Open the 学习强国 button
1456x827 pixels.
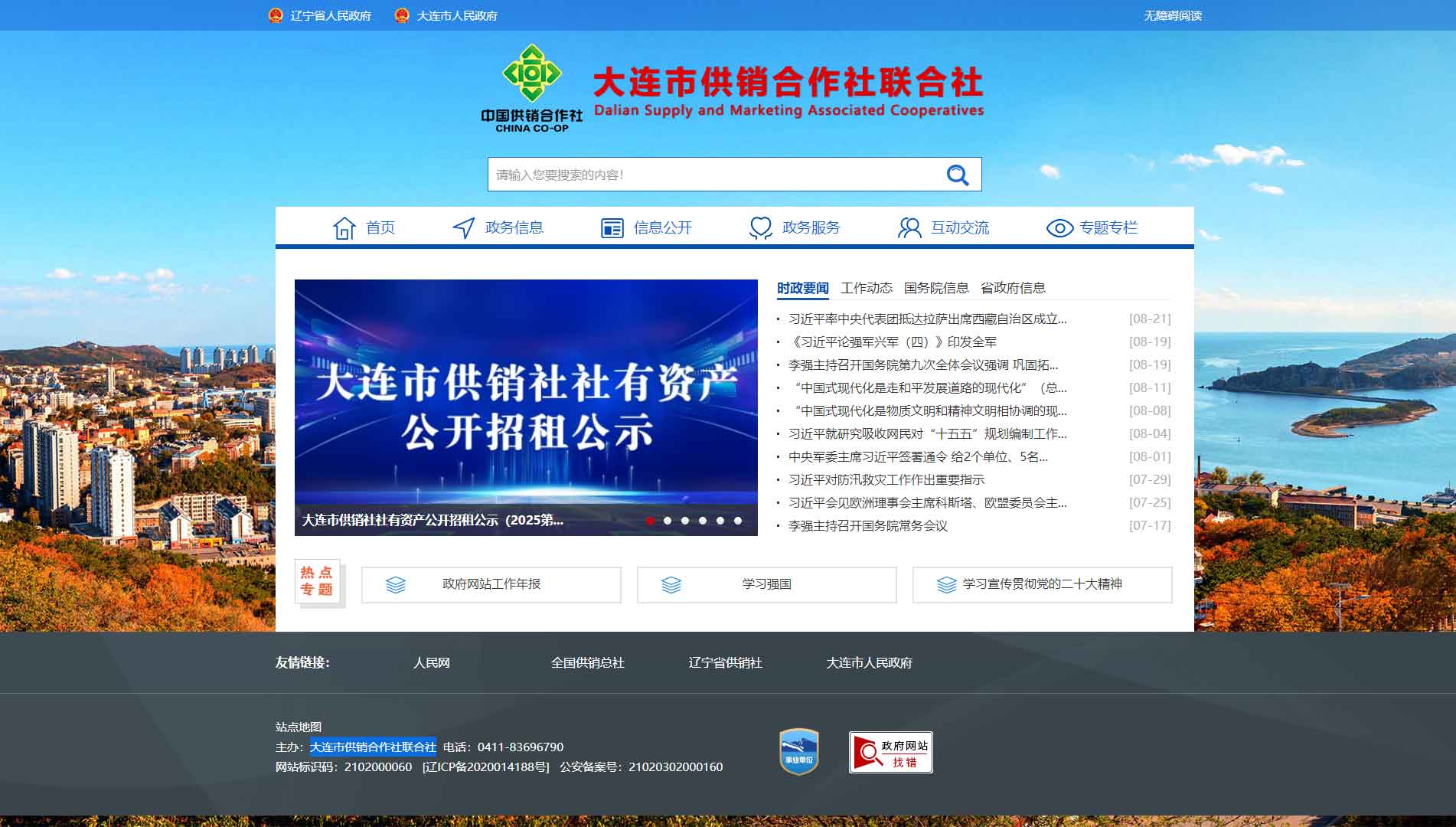[x=767, y=585]
